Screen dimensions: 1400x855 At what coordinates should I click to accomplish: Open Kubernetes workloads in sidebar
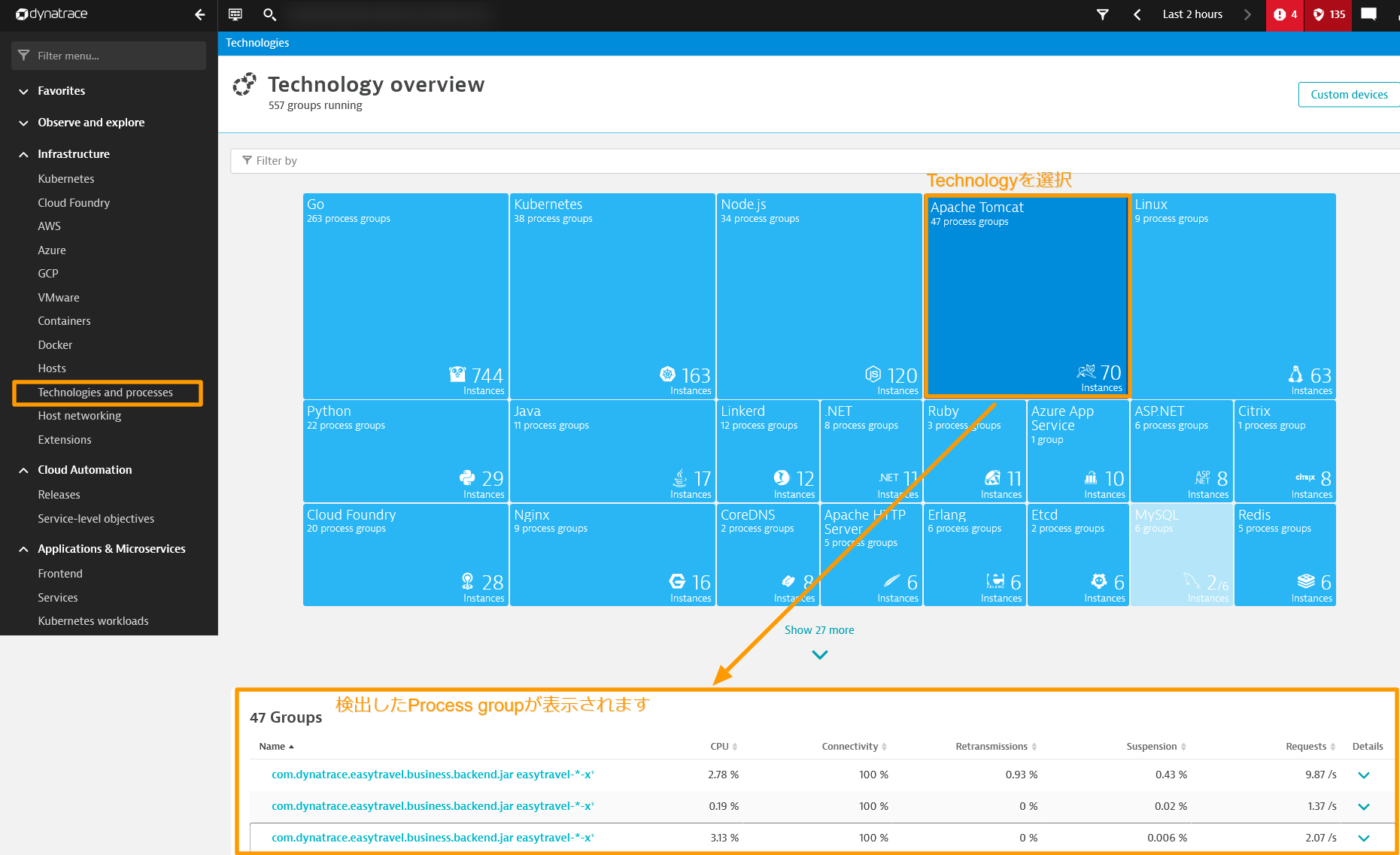click(x=93, y=621)
